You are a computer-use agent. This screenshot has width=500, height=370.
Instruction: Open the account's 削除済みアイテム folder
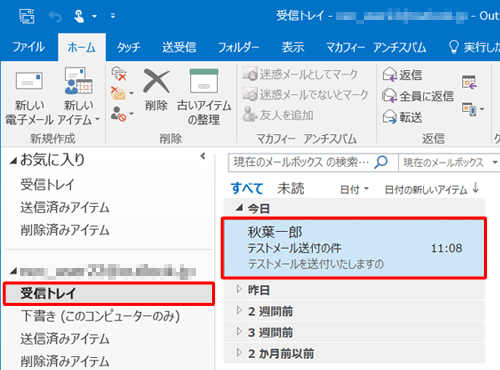[x=65, y=361]
